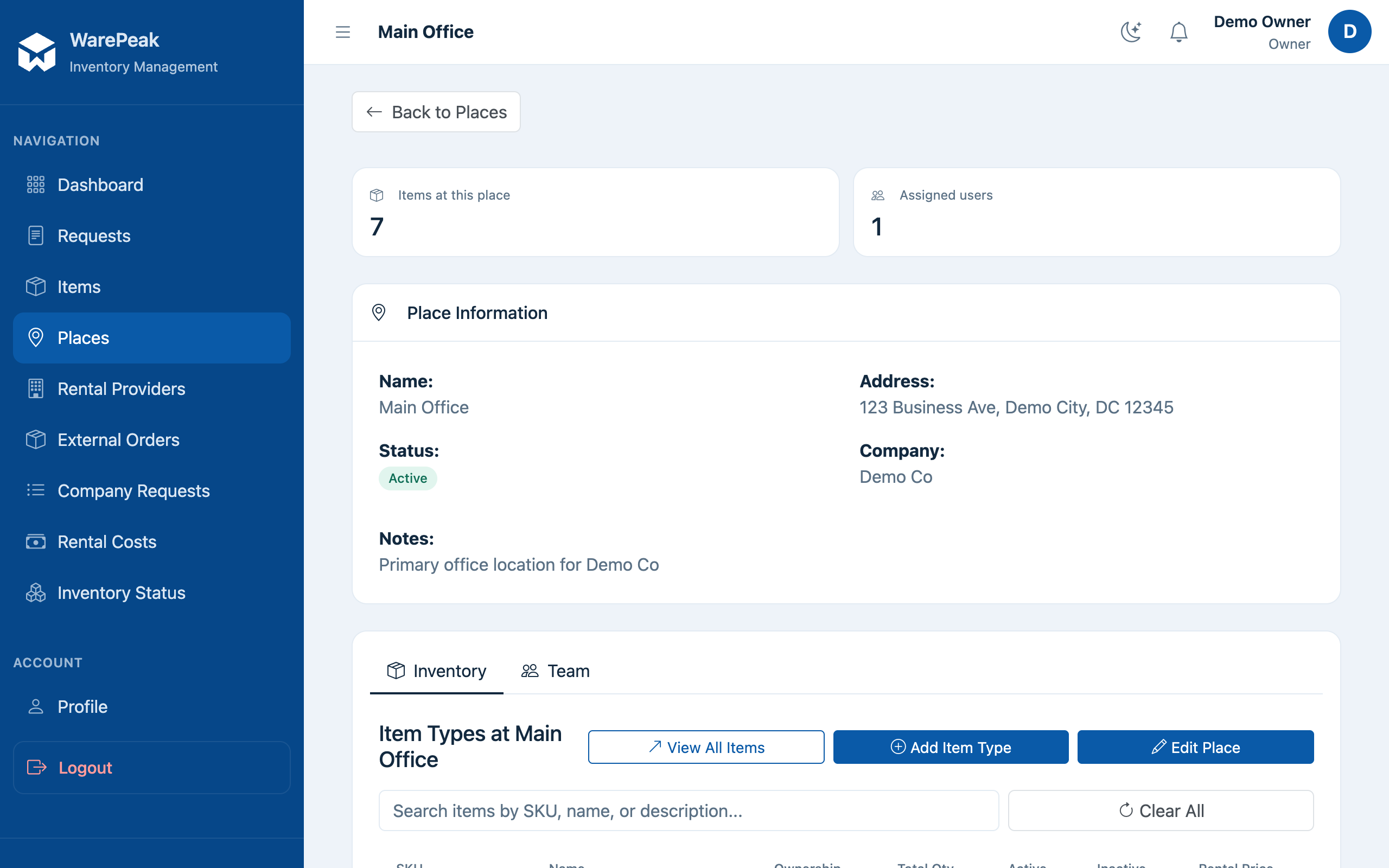Open Company Requests page
The image size is (1389, 868).
click(151, 491)
